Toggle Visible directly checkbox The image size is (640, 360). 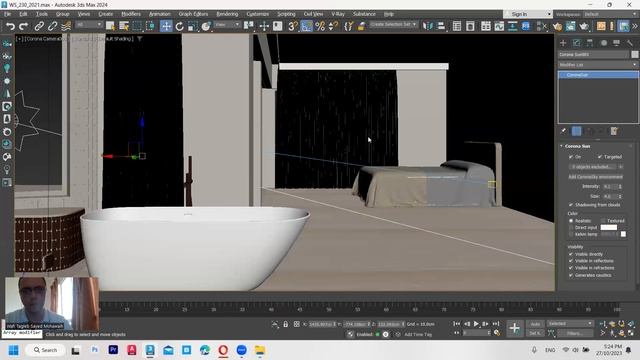point(571,254)
